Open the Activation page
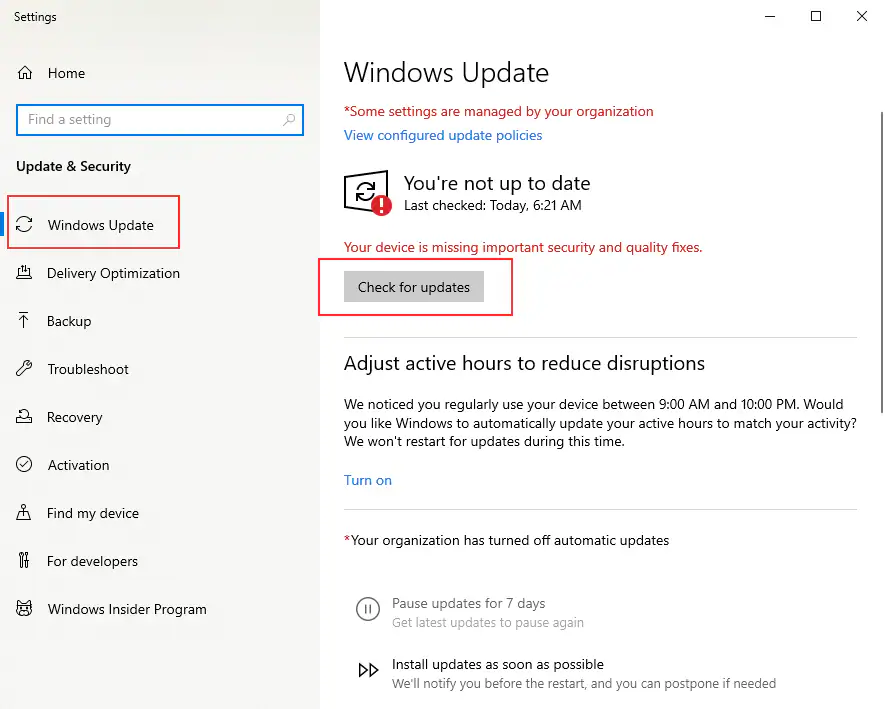Image resolution: width=885 pixels, height=709 pixels. [78, 465]
